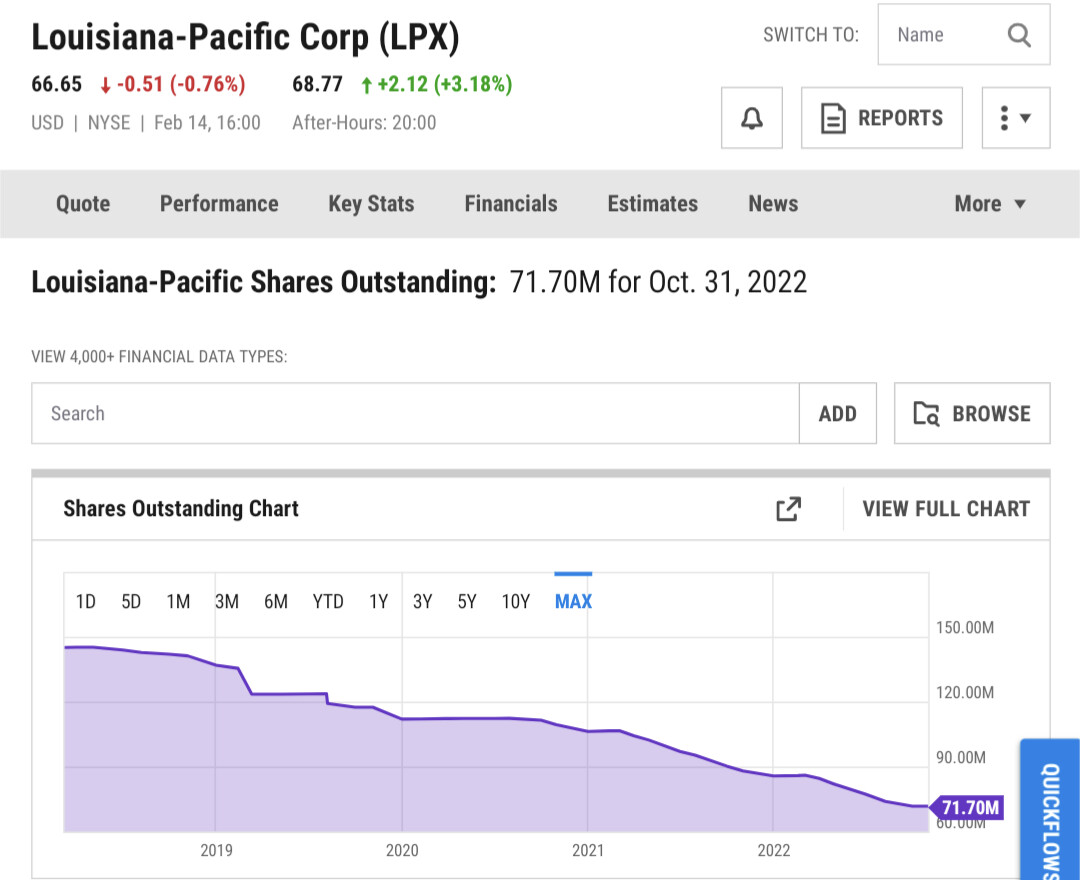1080x880 pixels.
Task: Click the 2020 x-axis label
Action: [x=402, y=850]
